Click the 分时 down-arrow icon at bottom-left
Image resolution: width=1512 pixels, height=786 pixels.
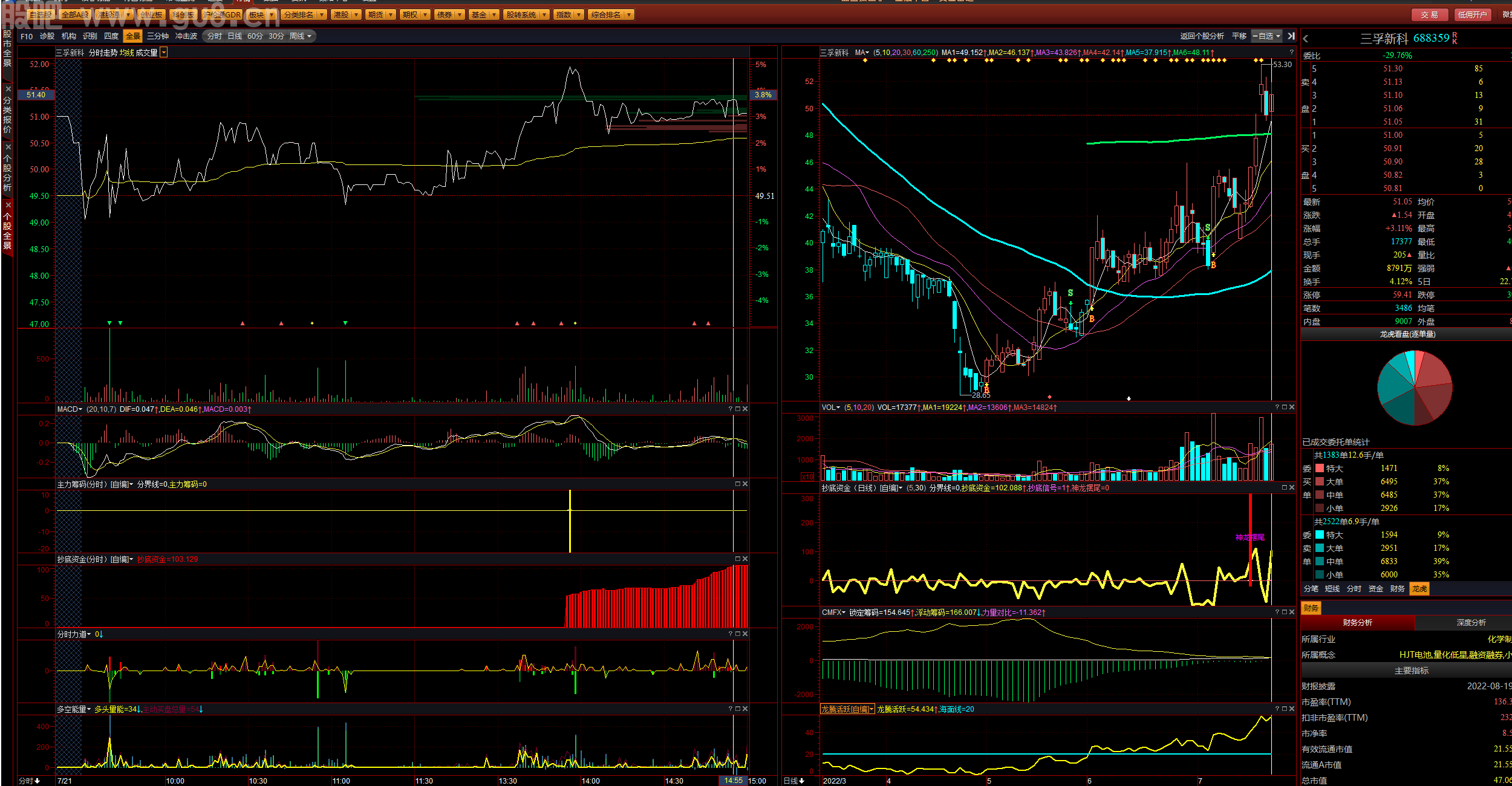pyautogui.click(x=37, y=781)
